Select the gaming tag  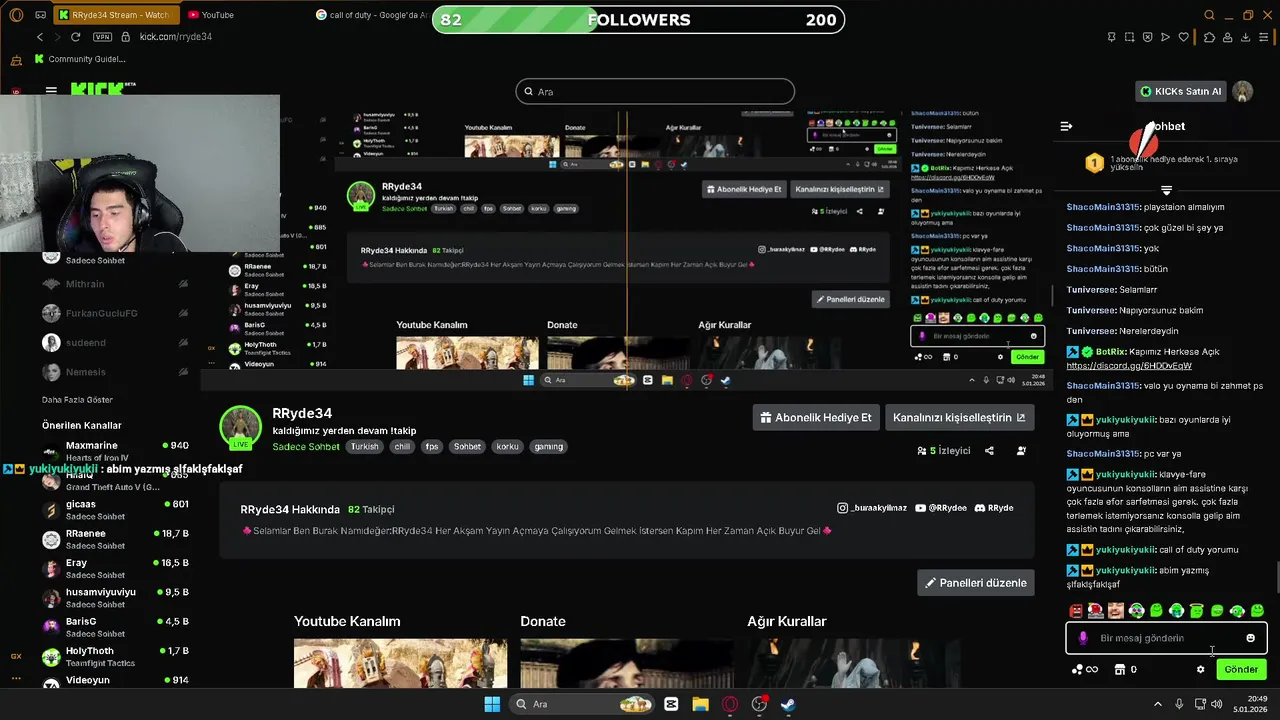548,447
